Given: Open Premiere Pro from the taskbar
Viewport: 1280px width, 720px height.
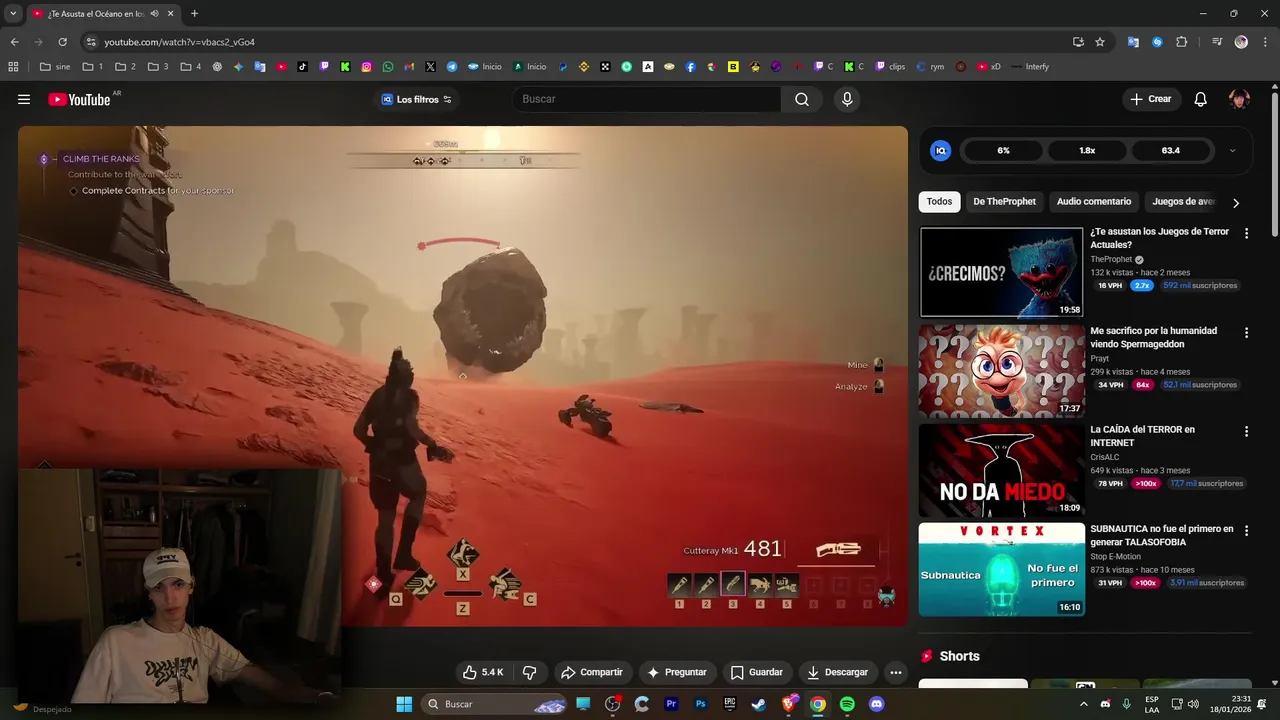Looking at the screenshot, I should (671, 704).
